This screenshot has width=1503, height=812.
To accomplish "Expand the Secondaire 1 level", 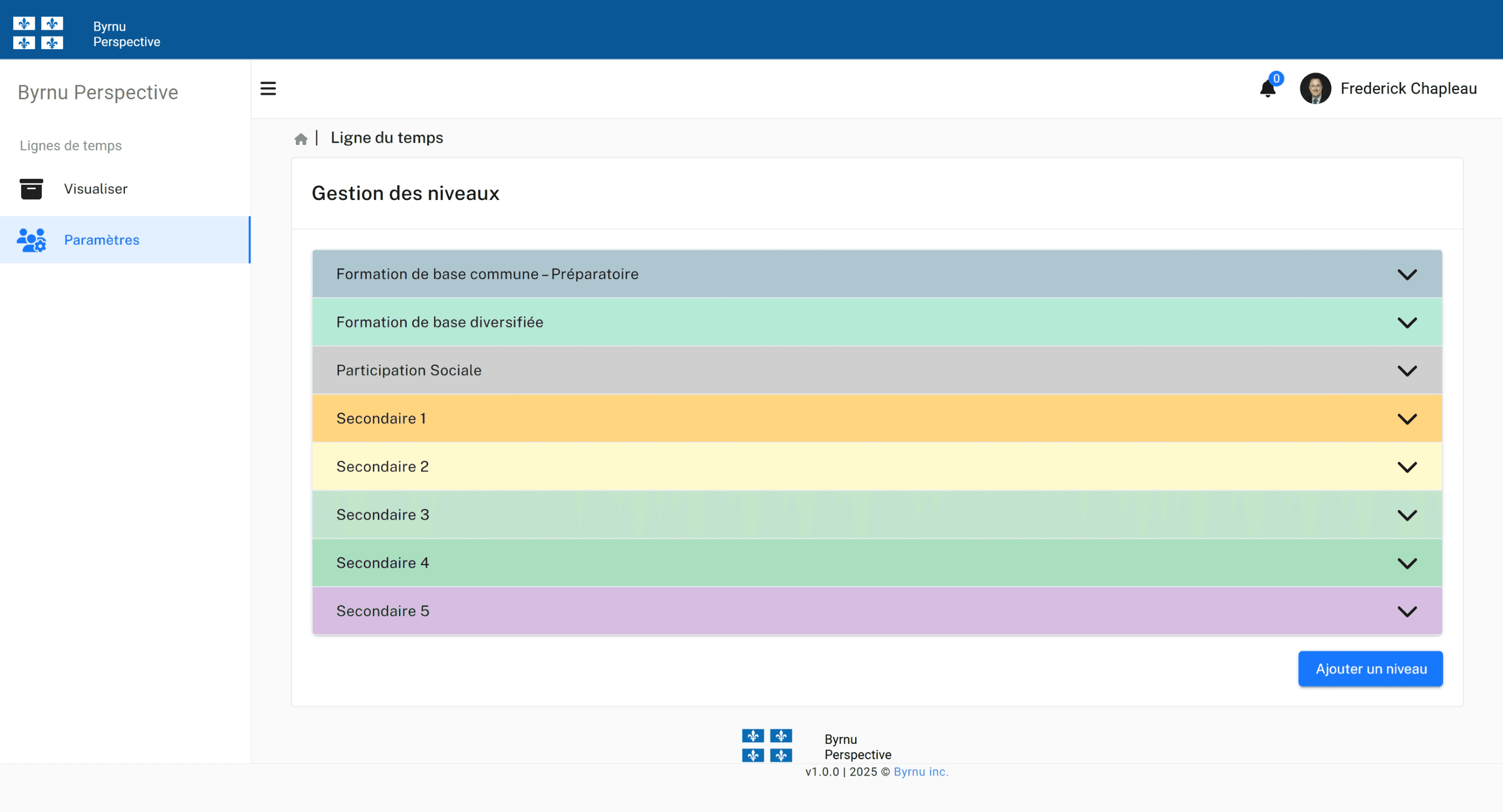I will click(1408, 418).
